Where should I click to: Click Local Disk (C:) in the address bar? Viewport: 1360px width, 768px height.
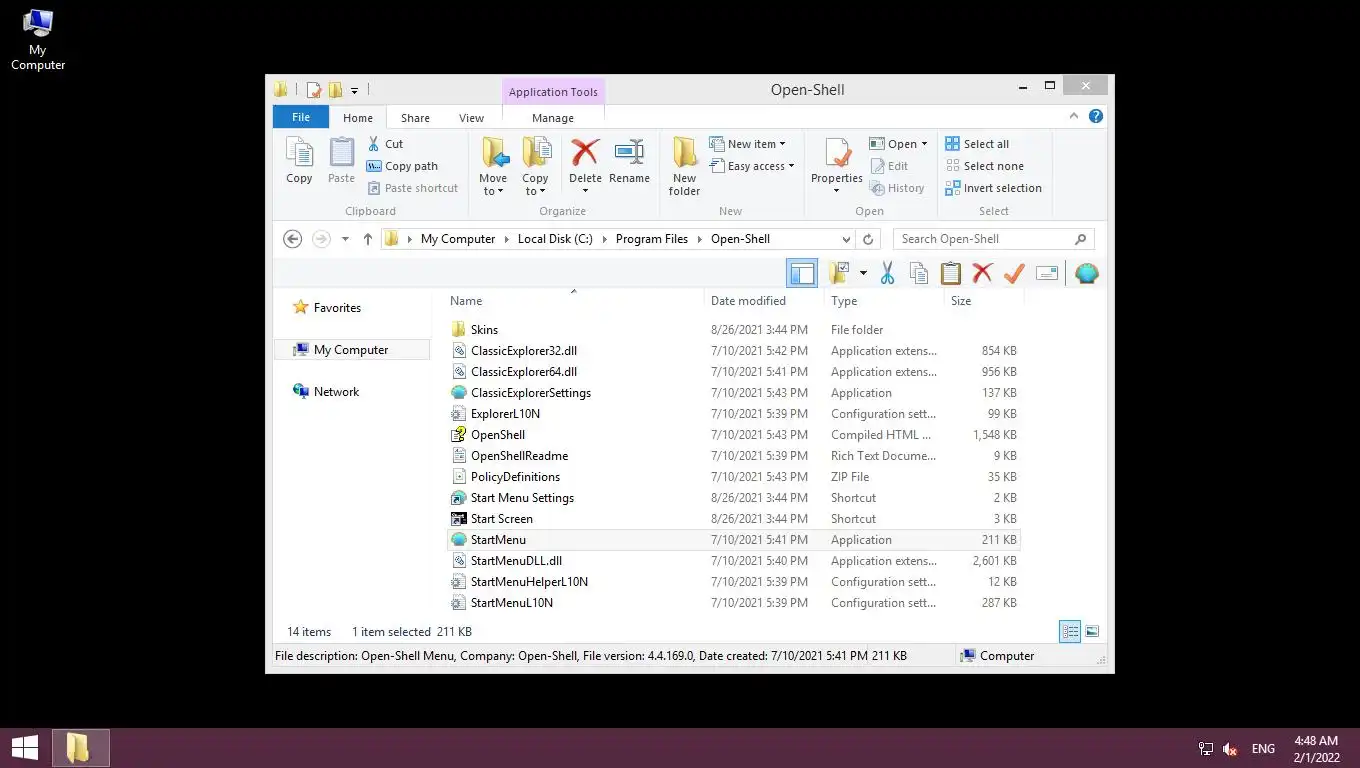pyautogui.click(x=555, y=239)
